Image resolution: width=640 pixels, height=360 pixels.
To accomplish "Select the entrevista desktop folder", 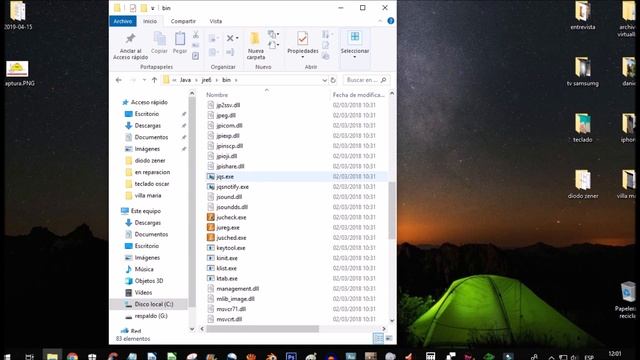I will 582,16.
